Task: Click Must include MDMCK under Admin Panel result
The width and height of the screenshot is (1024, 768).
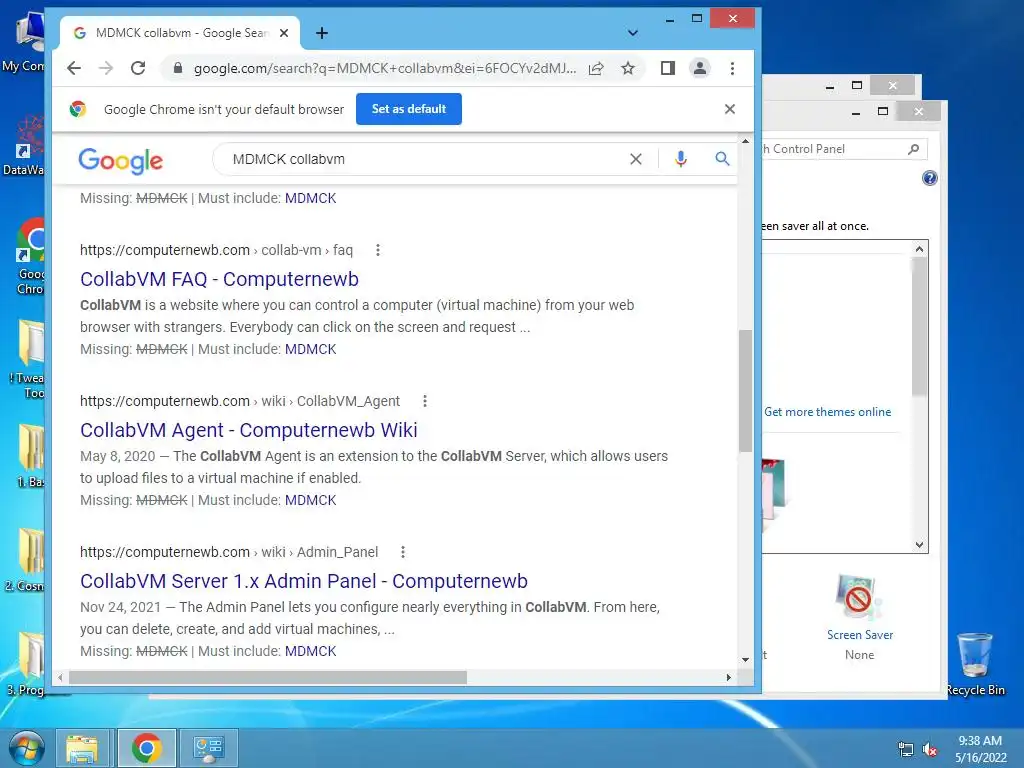Action: pos(311,651)
